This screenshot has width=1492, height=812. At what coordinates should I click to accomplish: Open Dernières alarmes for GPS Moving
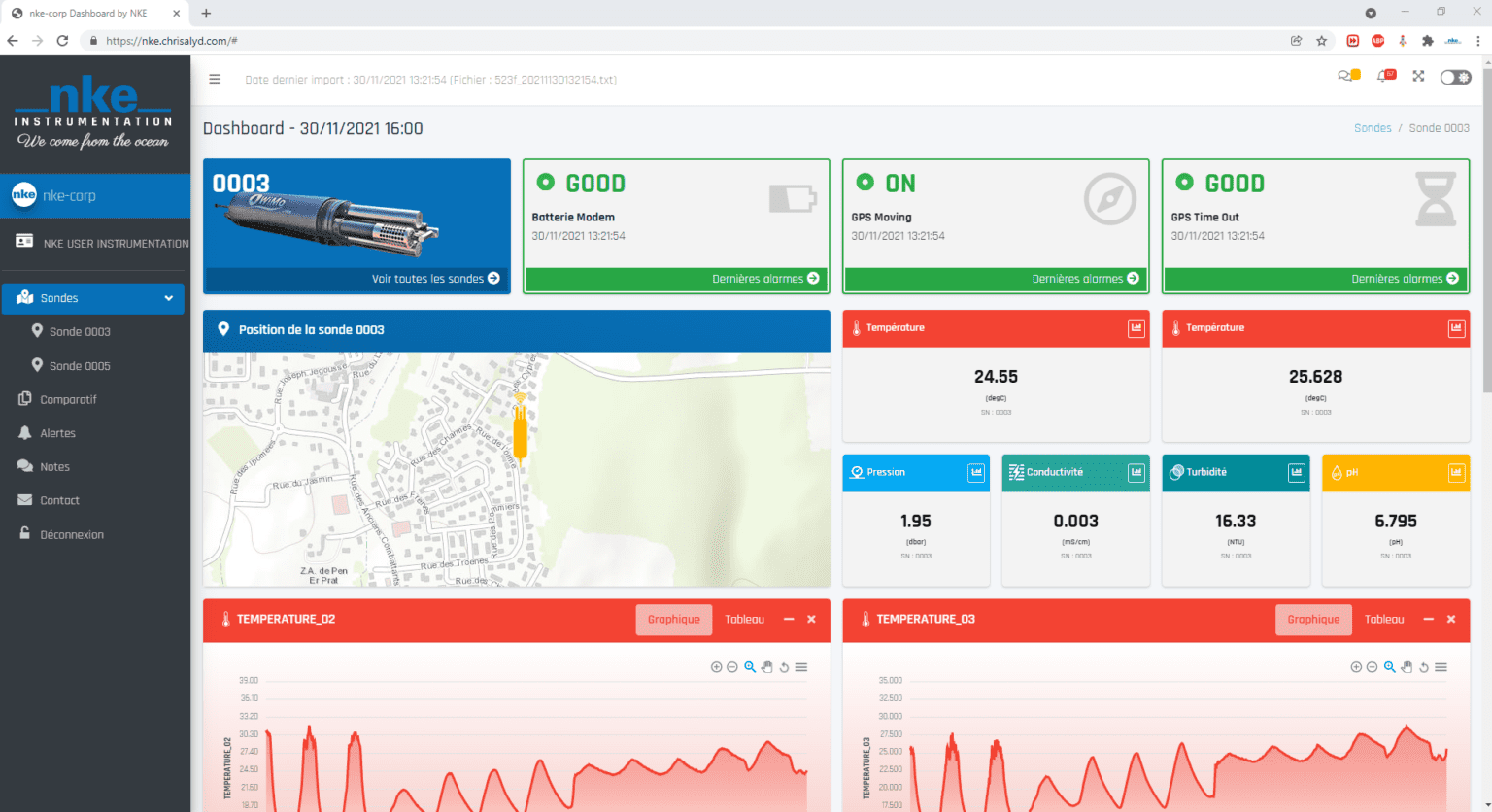click(1085, 279)
